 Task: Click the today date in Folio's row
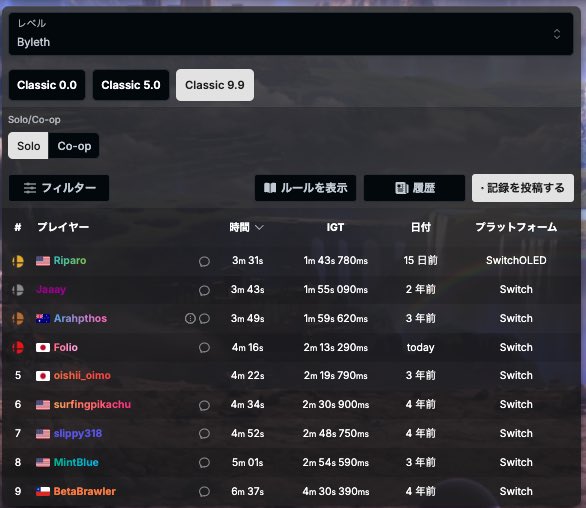pos(420,348)
